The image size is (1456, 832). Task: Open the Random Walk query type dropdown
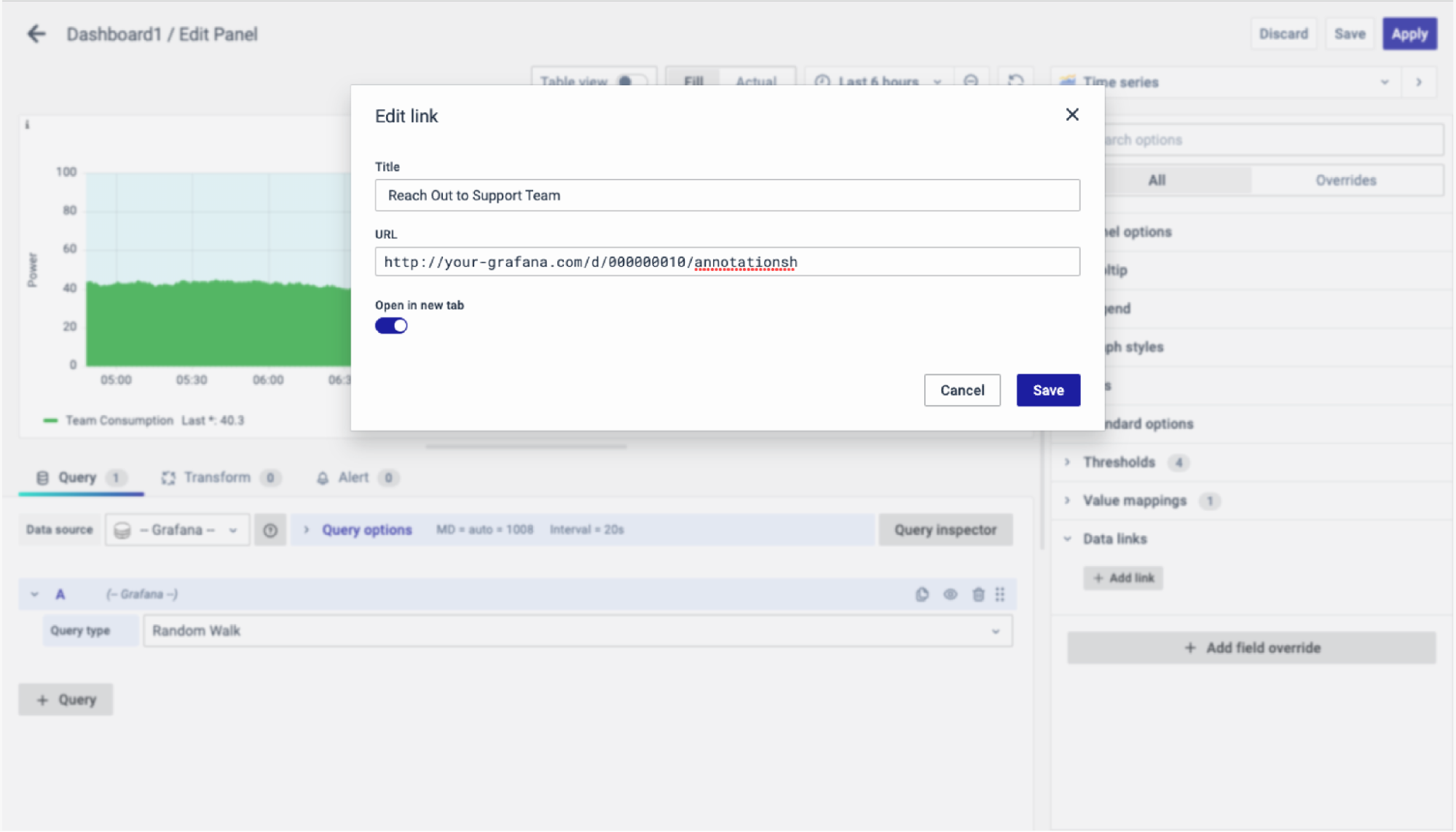577,631
